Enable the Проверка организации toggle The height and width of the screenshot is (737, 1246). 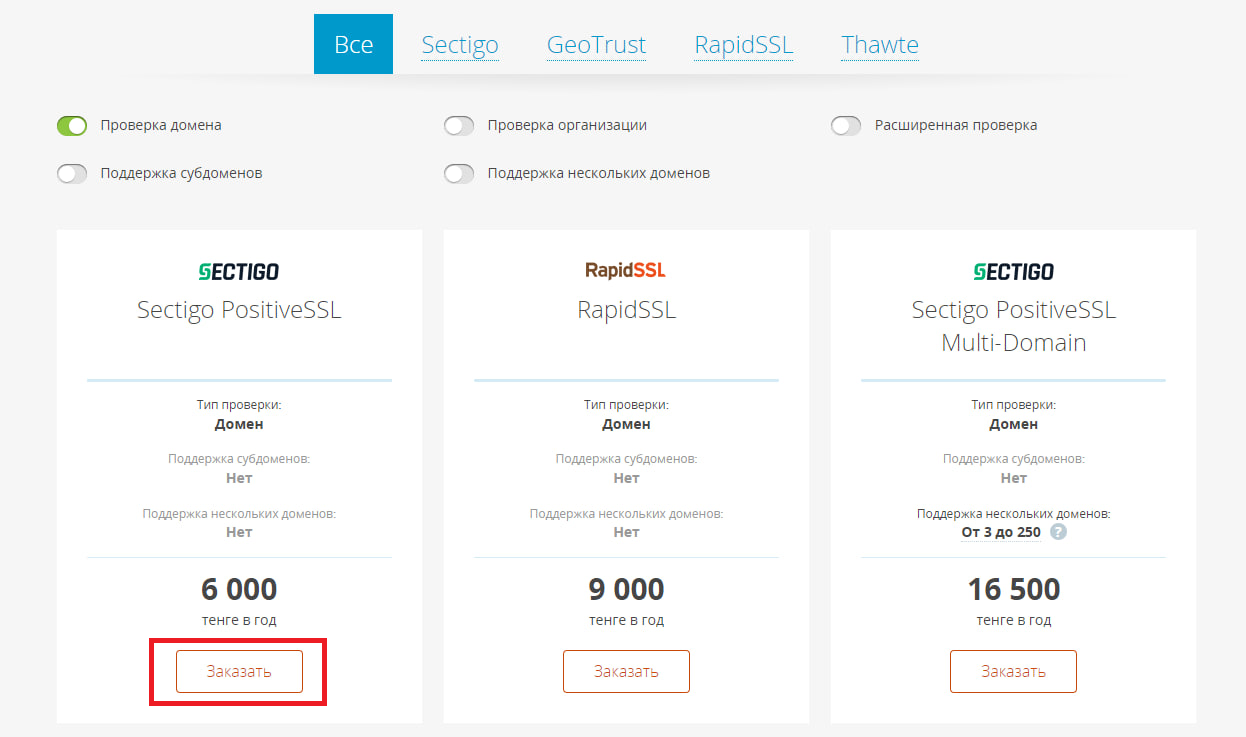click(459, 126)
